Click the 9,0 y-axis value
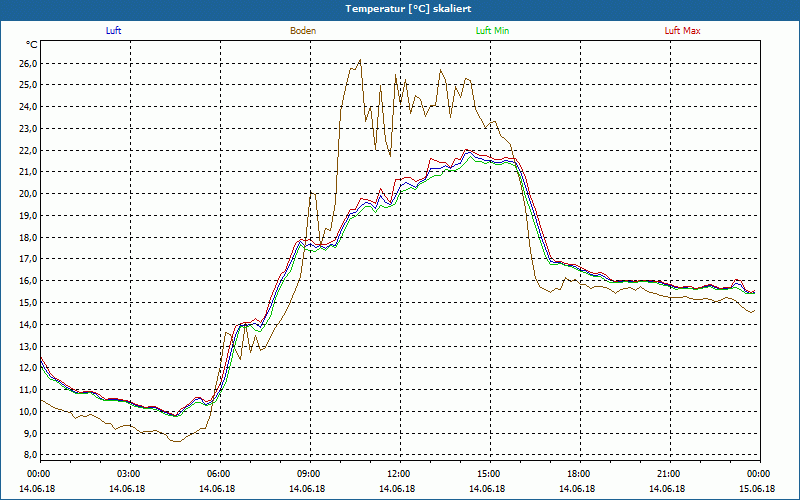This screenshot has height=500, width=800. click(x=30, y=434)
